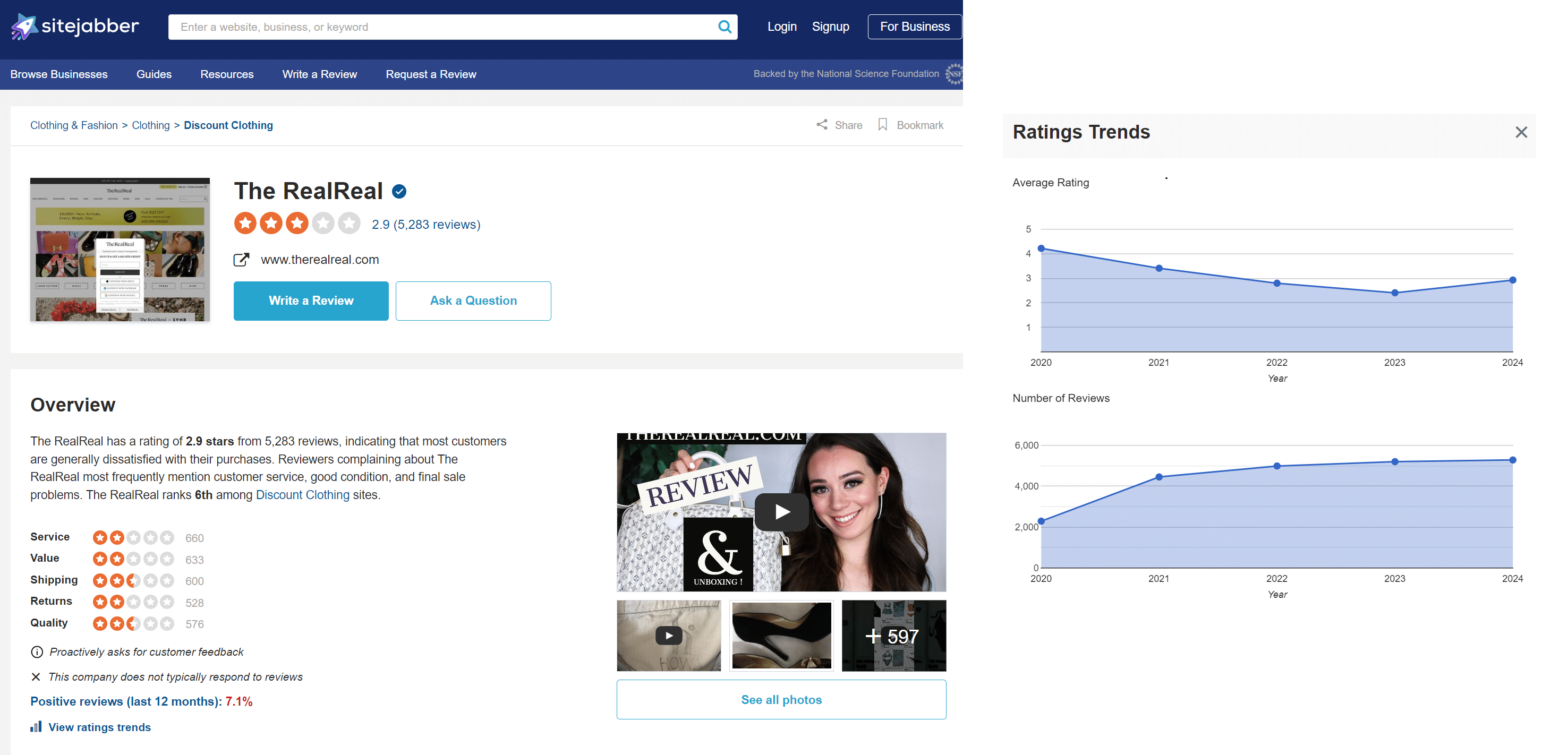Click the 2.9 (5,283 reviews) link

click(x=426, y=225)
